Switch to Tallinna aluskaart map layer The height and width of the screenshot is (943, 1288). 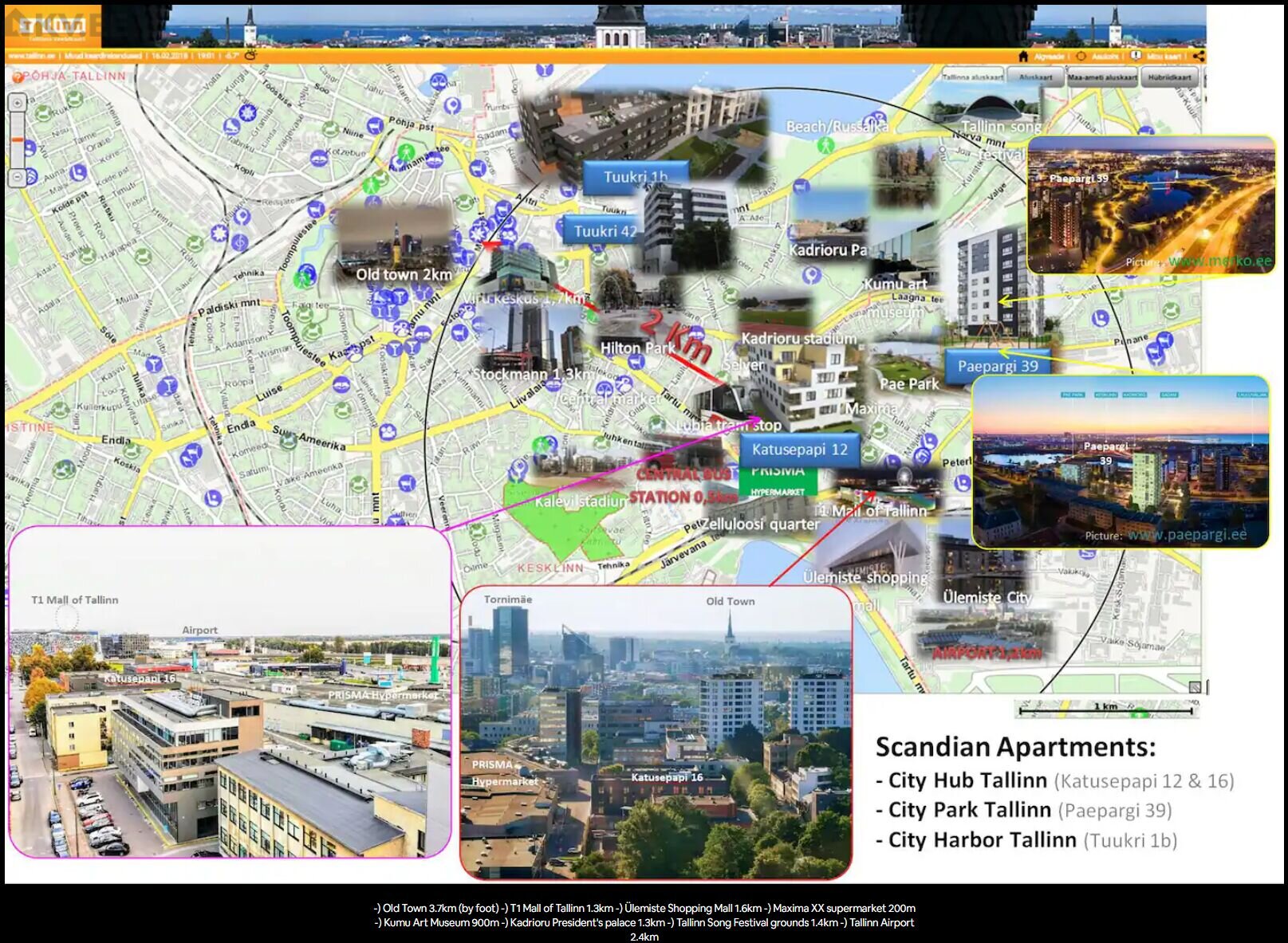pyautogui.click(x=971, y=77)
